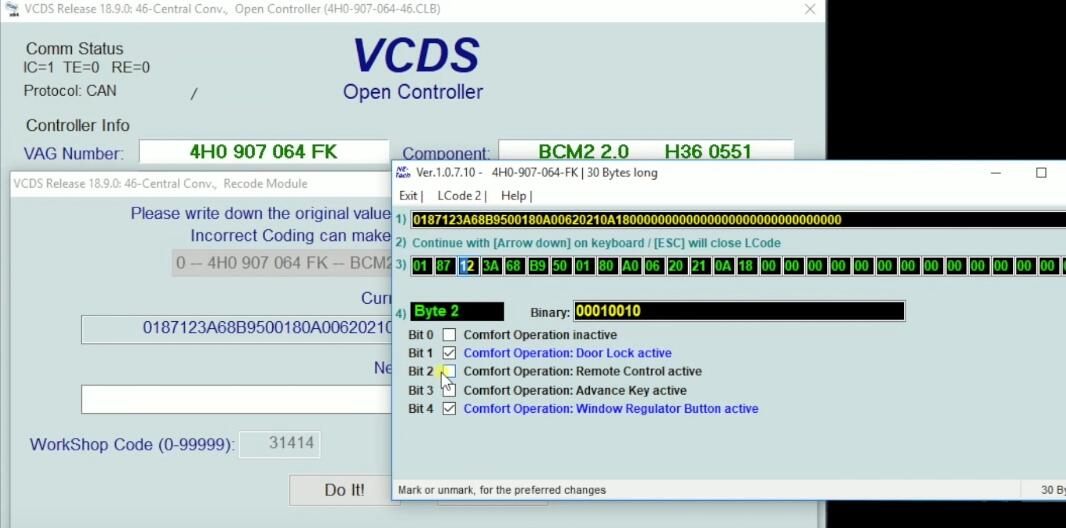
Task: Click the 'WorkShop Code (0-99999):' label
Action: (x=132, y=445)
